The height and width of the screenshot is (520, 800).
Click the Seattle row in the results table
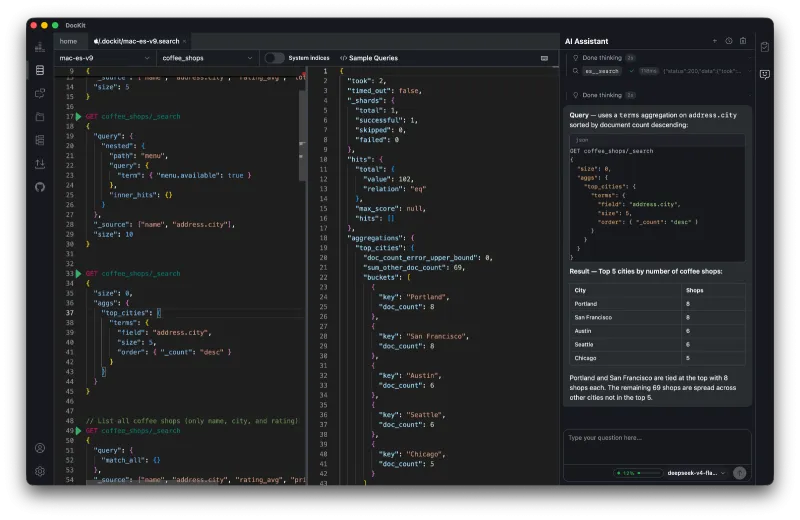pyautogui.click(x=657, y=344)
